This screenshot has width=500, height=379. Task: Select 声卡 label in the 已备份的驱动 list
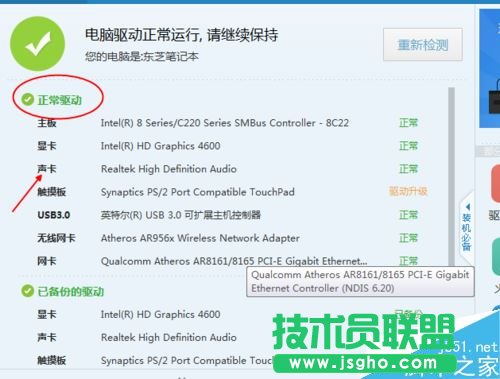pyautogui.click(x=47, y=337)
